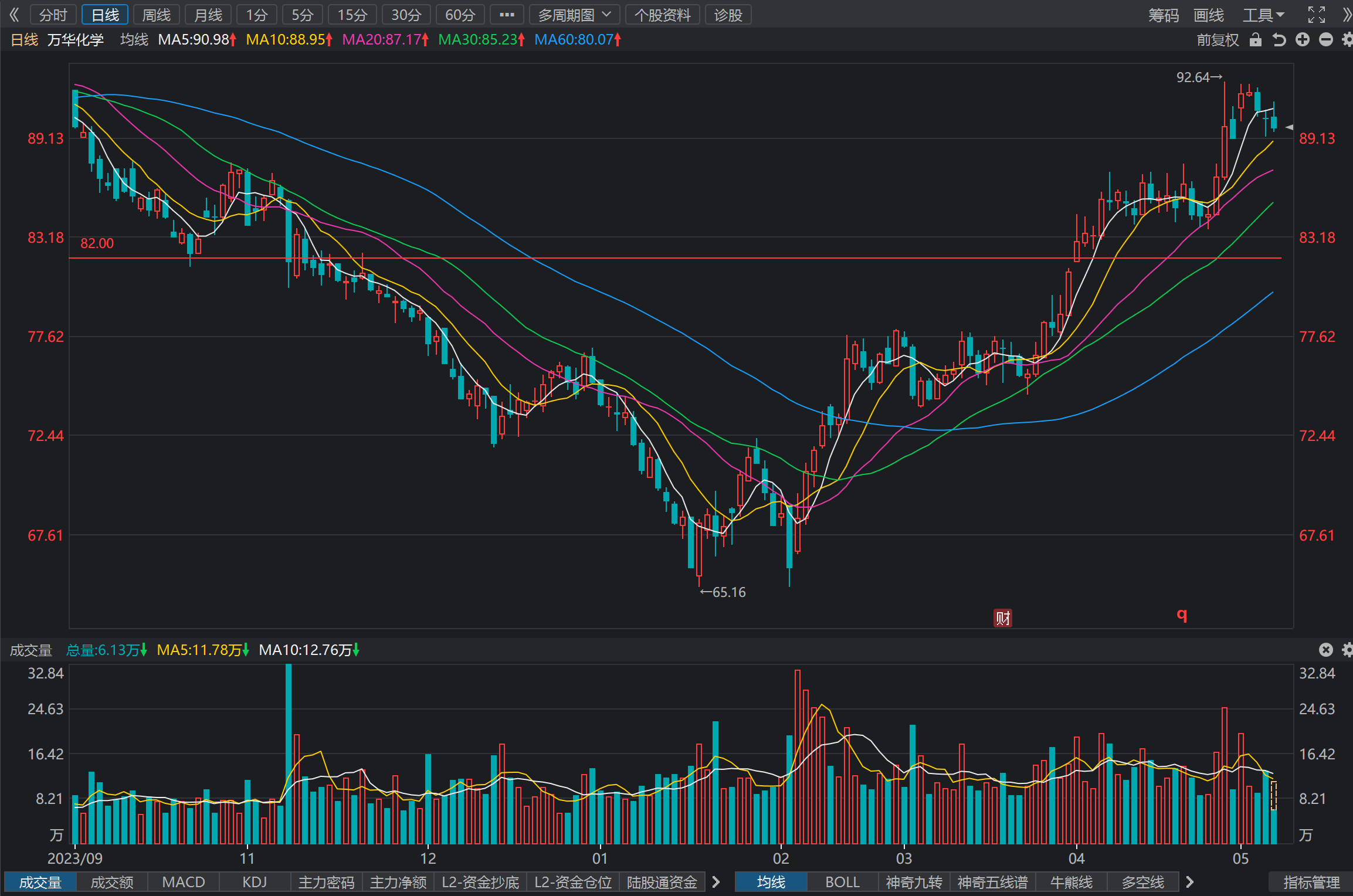The height and width of the screenshot is (896, 1353).
Task: Open 指标管理 indicator manager
Action: pyautogui.click(x=1311, y=882)
